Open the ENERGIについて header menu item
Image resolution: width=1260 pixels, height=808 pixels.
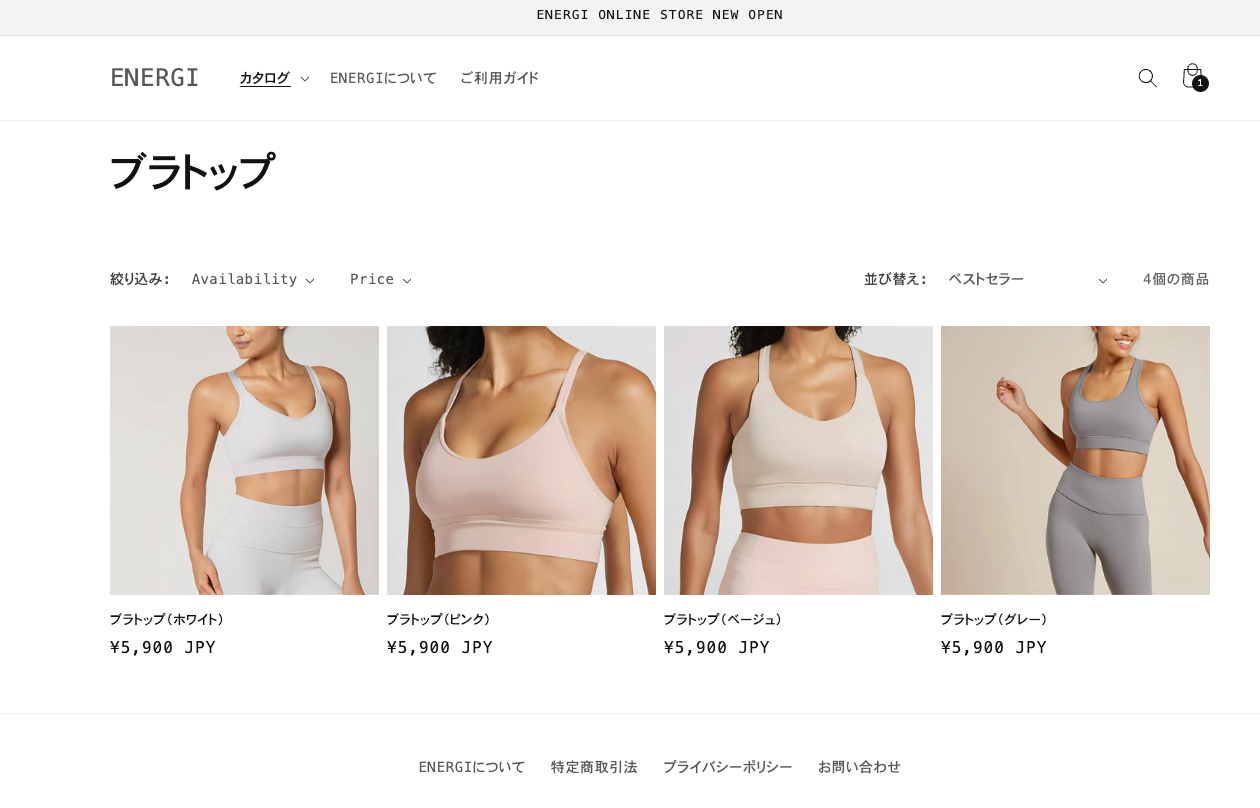click(x=383, y=78)
